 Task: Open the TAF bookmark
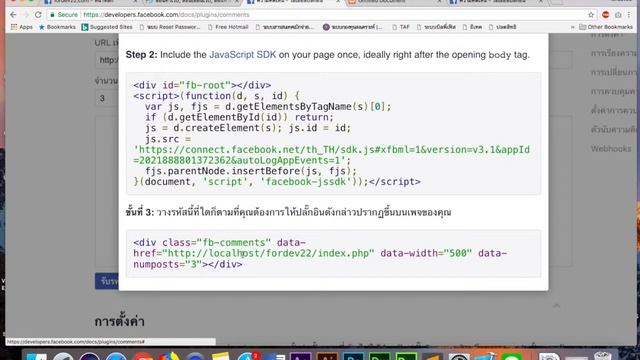401,27
